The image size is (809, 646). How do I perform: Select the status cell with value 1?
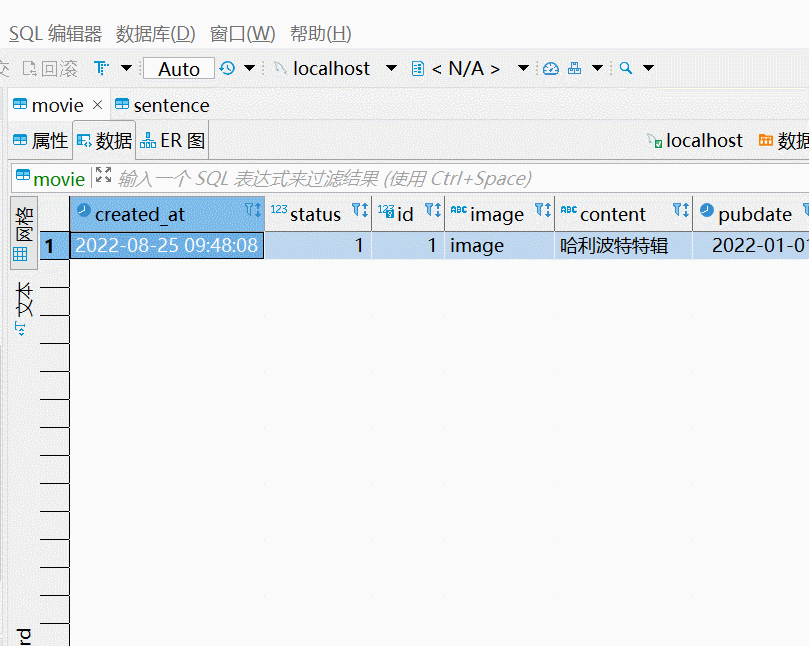(x=318, y=246)
